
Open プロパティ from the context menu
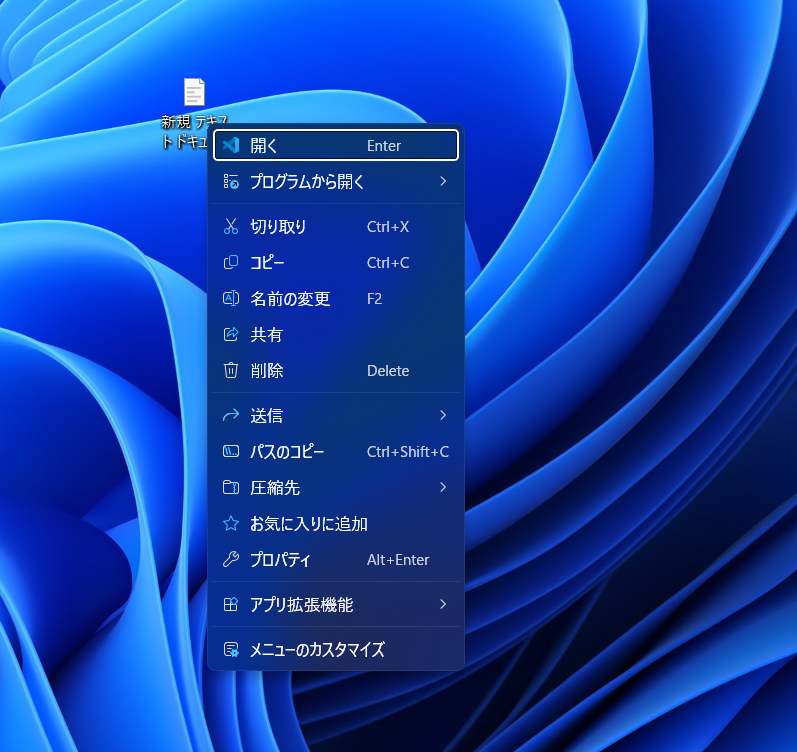(336, 560)
